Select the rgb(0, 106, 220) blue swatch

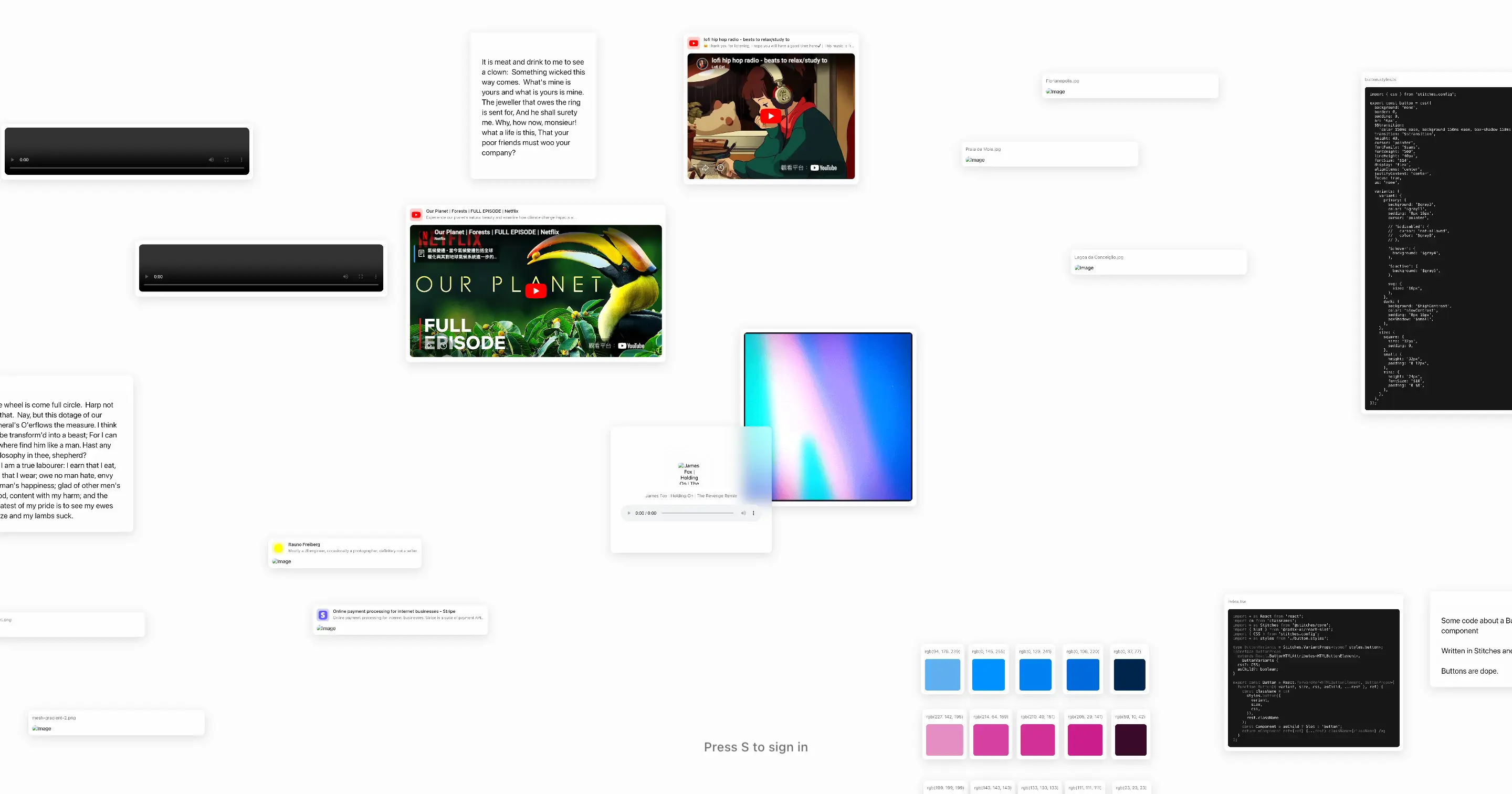[x=1083, y=675]
